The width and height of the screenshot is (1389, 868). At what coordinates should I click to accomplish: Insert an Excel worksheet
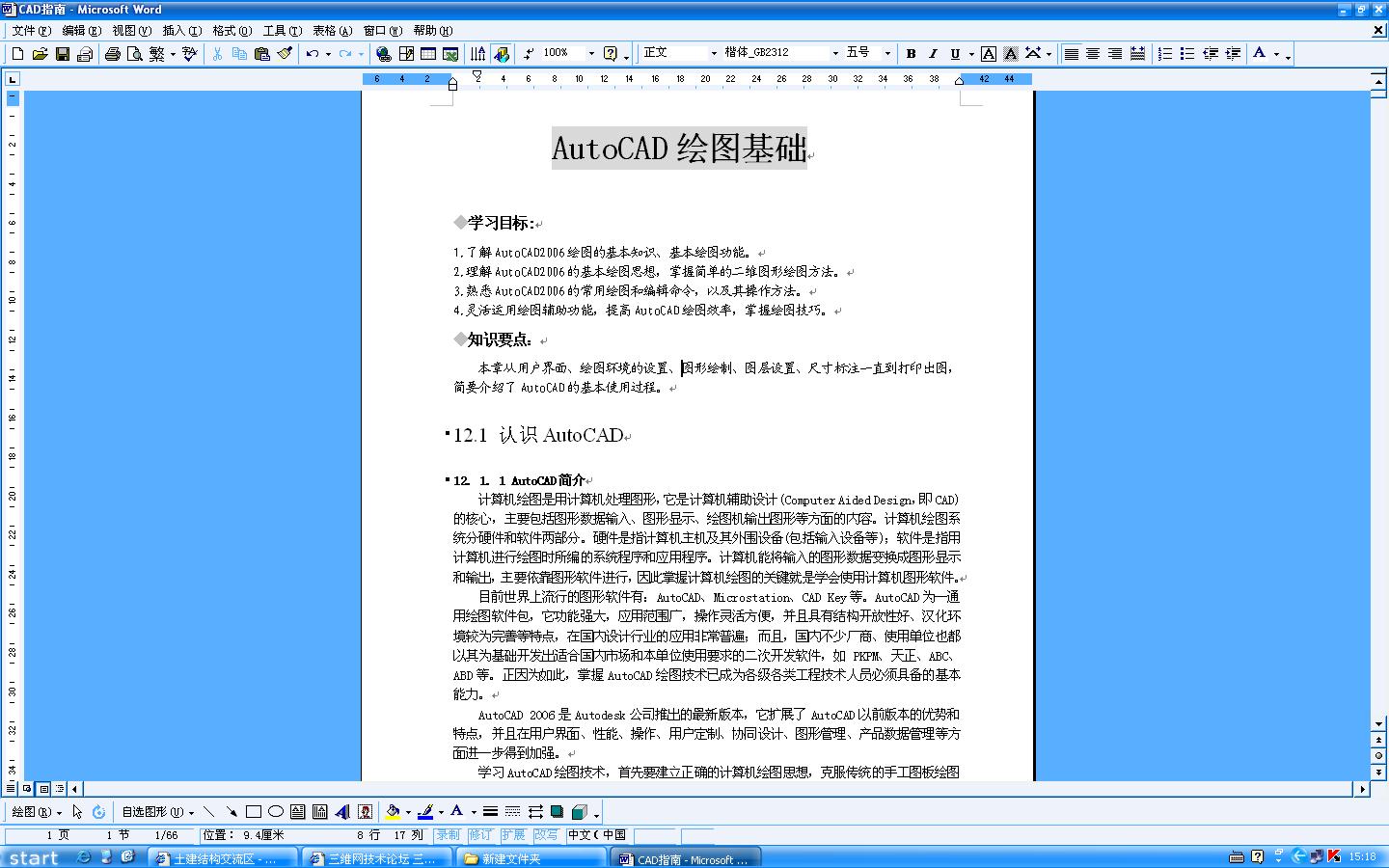[x=450, y=54]
